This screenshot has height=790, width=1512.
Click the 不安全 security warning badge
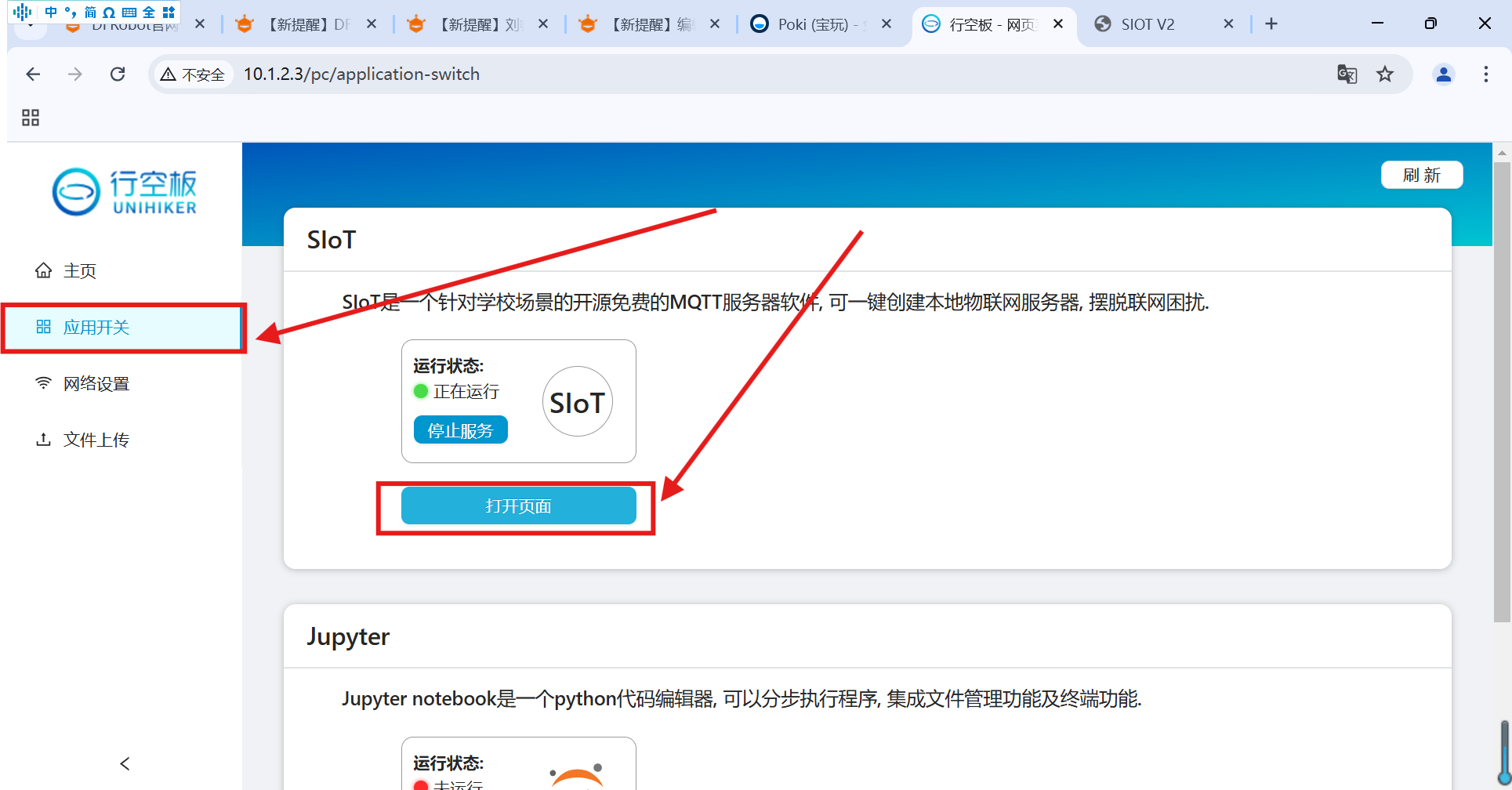pyautogui.click(x=193, y=74)
